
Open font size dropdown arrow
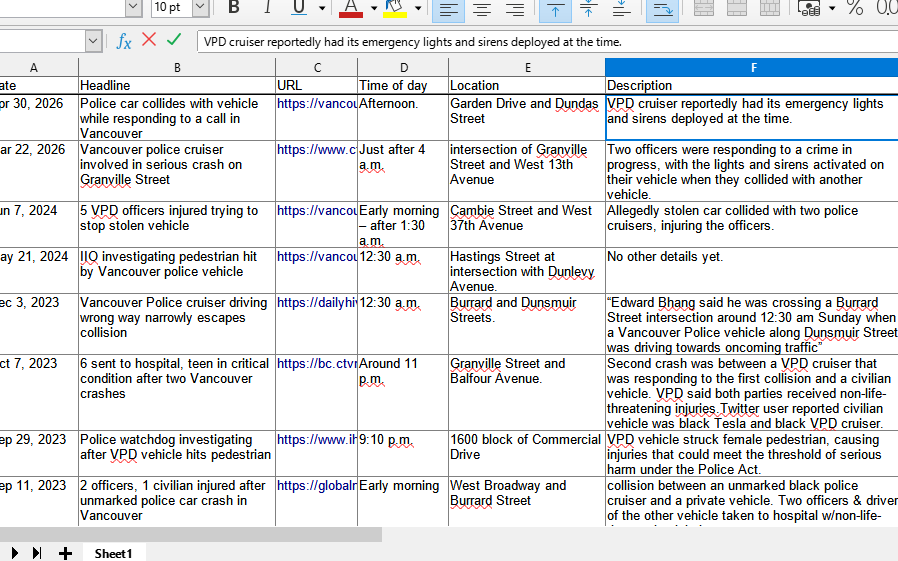pos(200,7)
